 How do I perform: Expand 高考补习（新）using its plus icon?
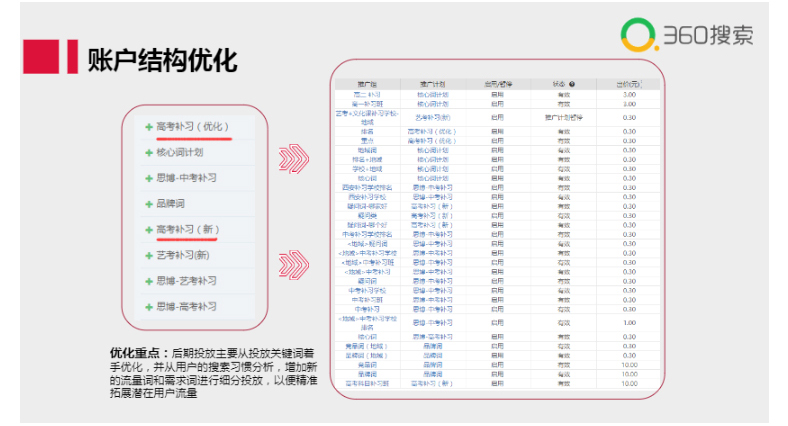[x=149, y=230]
